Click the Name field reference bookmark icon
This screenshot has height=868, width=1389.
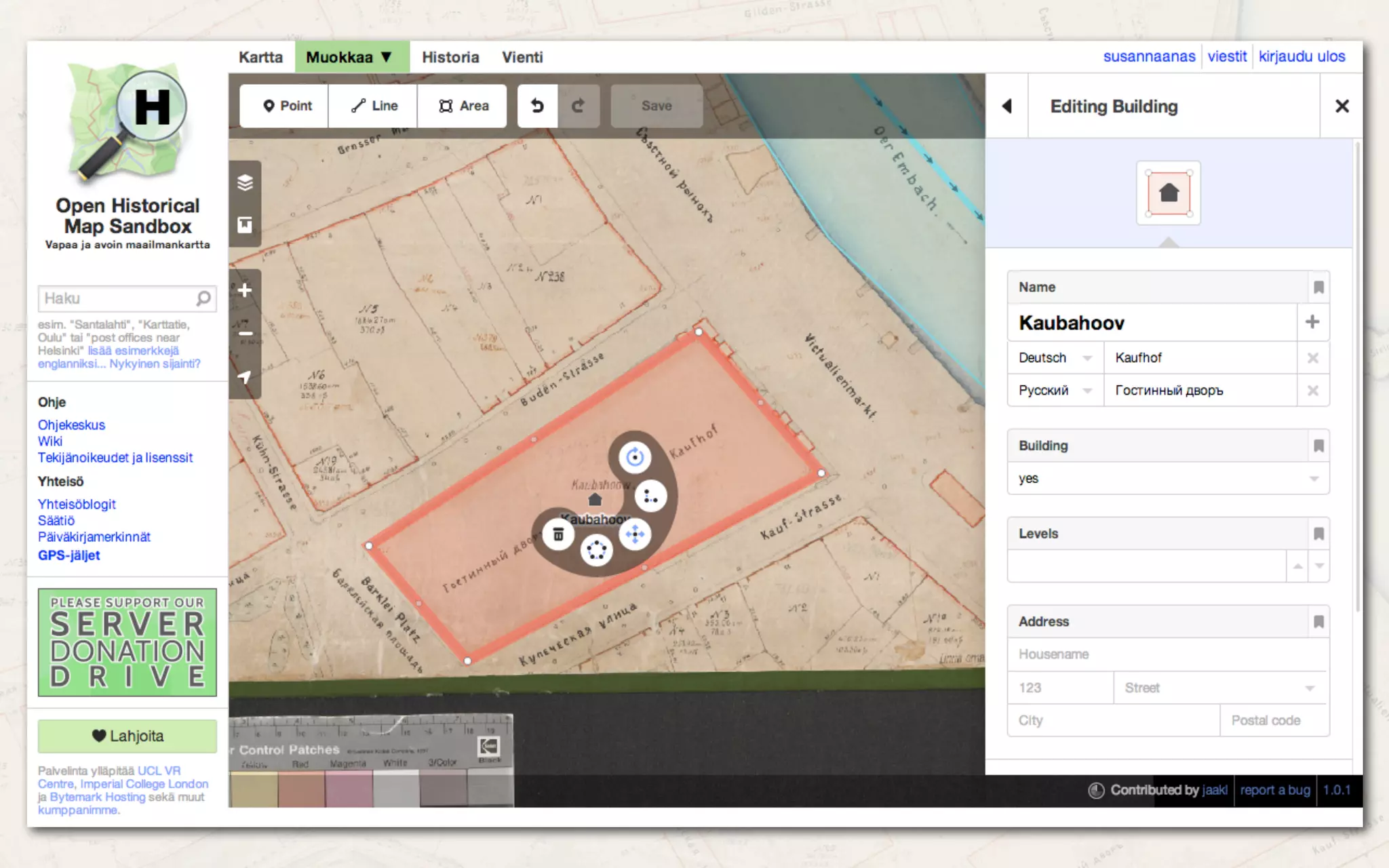tap(1318, 288)
